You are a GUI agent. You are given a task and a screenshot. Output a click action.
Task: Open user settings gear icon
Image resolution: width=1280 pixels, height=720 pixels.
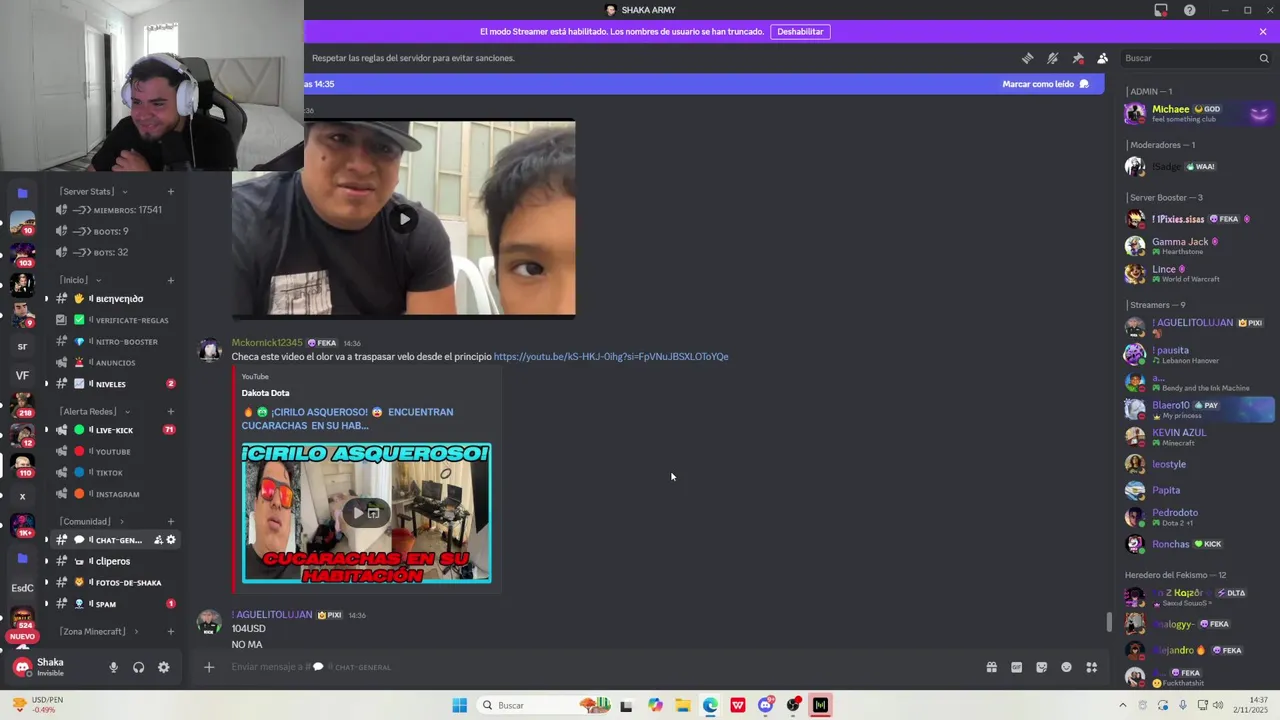164,667
